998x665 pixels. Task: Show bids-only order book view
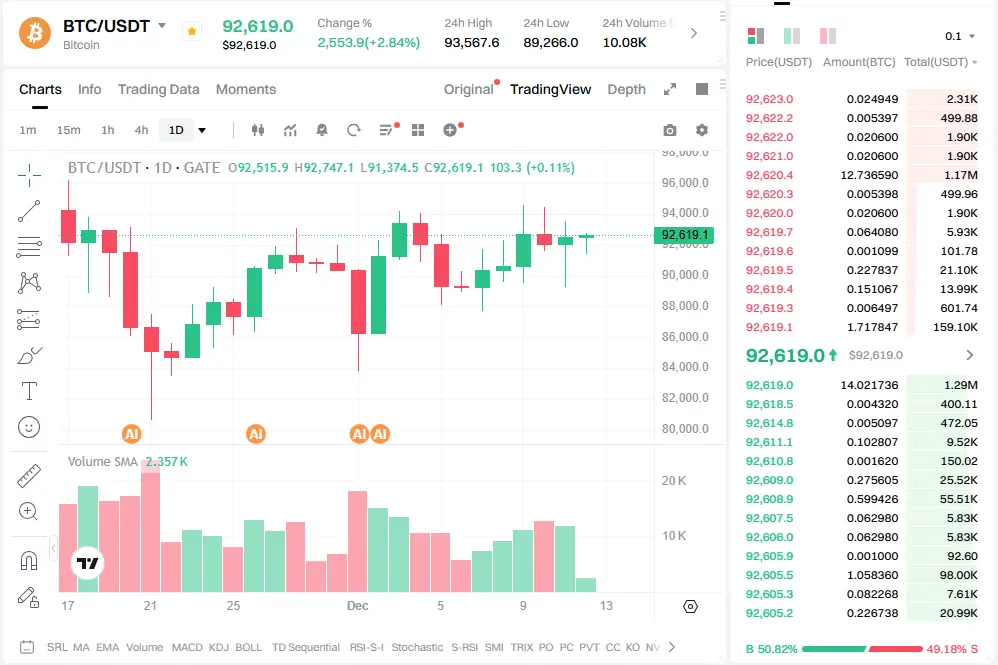point(792,36)
